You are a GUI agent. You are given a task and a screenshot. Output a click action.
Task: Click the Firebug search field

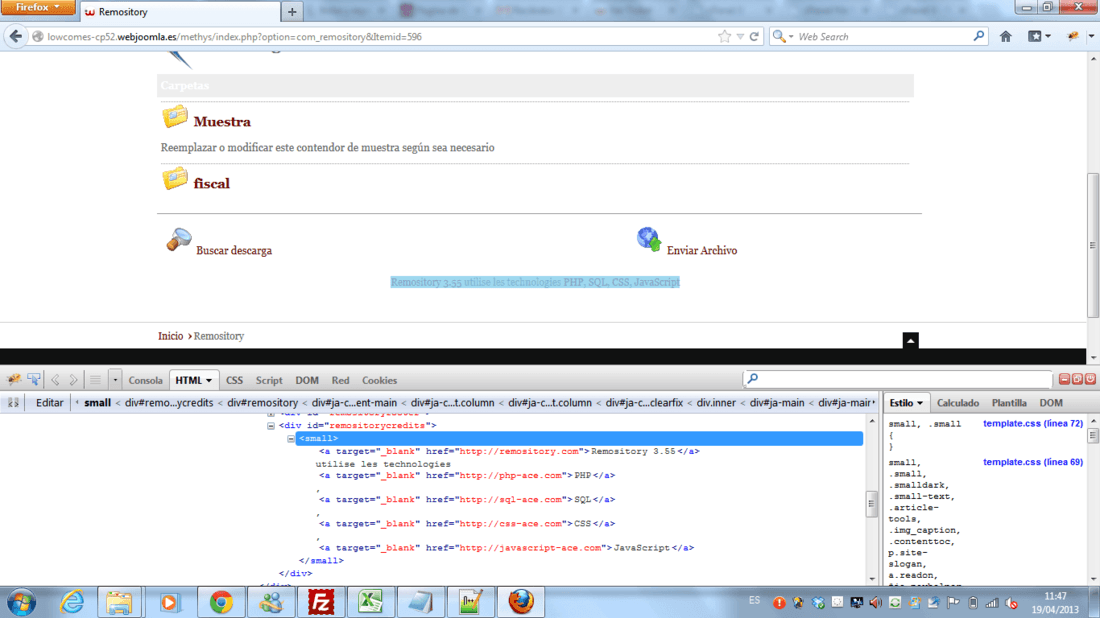[x=897, y=379]
